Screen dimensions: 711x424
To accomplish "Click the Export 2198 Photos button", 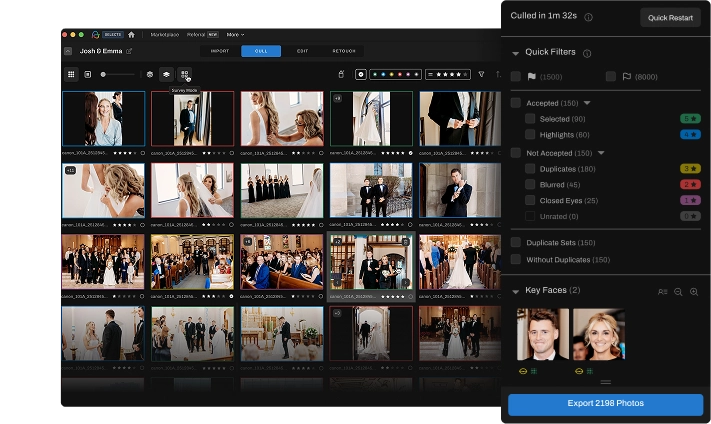I will pyautogui.click(x=605, y=403).
